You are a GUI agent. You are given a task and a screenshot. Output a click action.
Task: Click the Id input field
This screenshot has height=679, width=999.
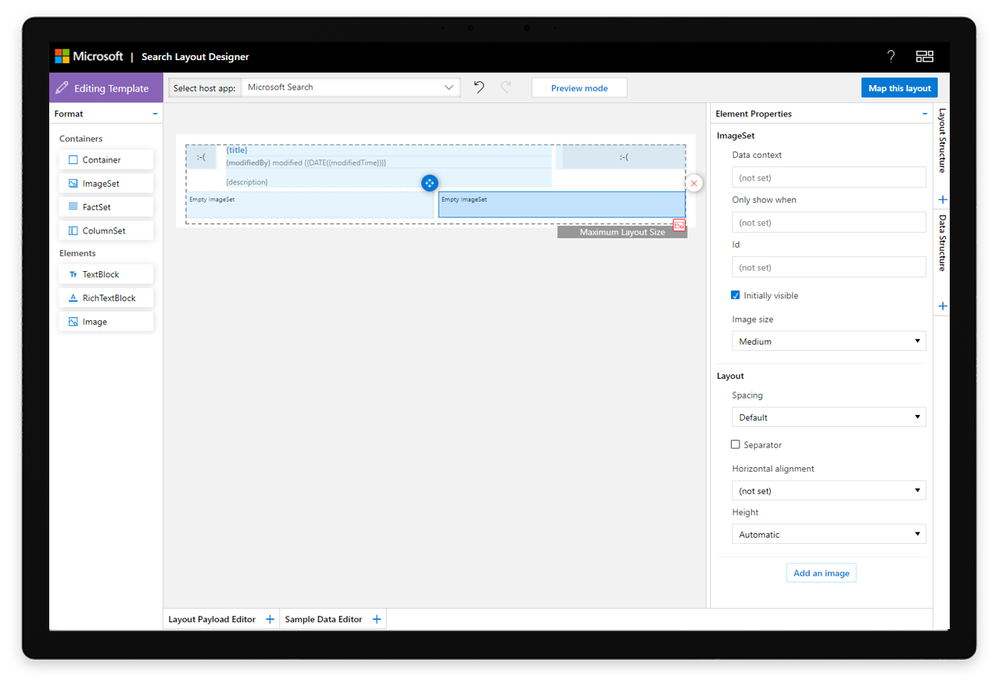click(x=828, y=268)
